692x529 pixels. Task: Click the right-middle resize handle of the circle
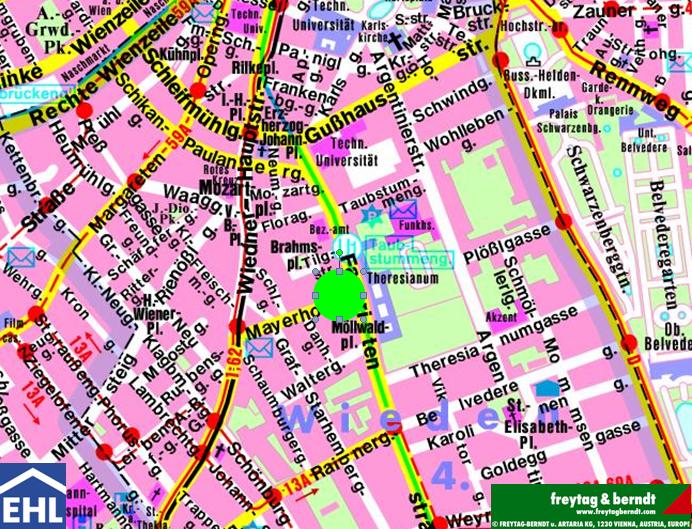pos(365,293)
